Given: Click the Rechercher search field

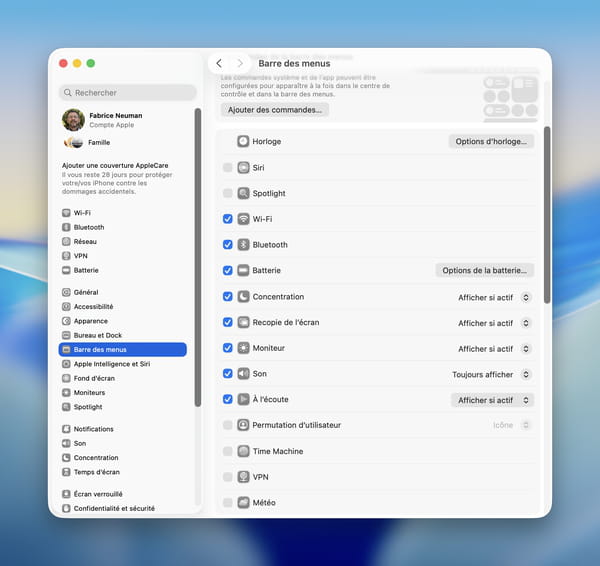Looking at the screenshot, I should pyautogui.click(x=127, y=93).
